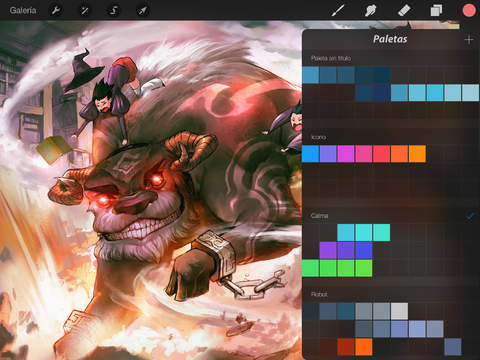480x360 pixels.
Task: Open the Layers panel icon
Action: (x=436, y=10)
